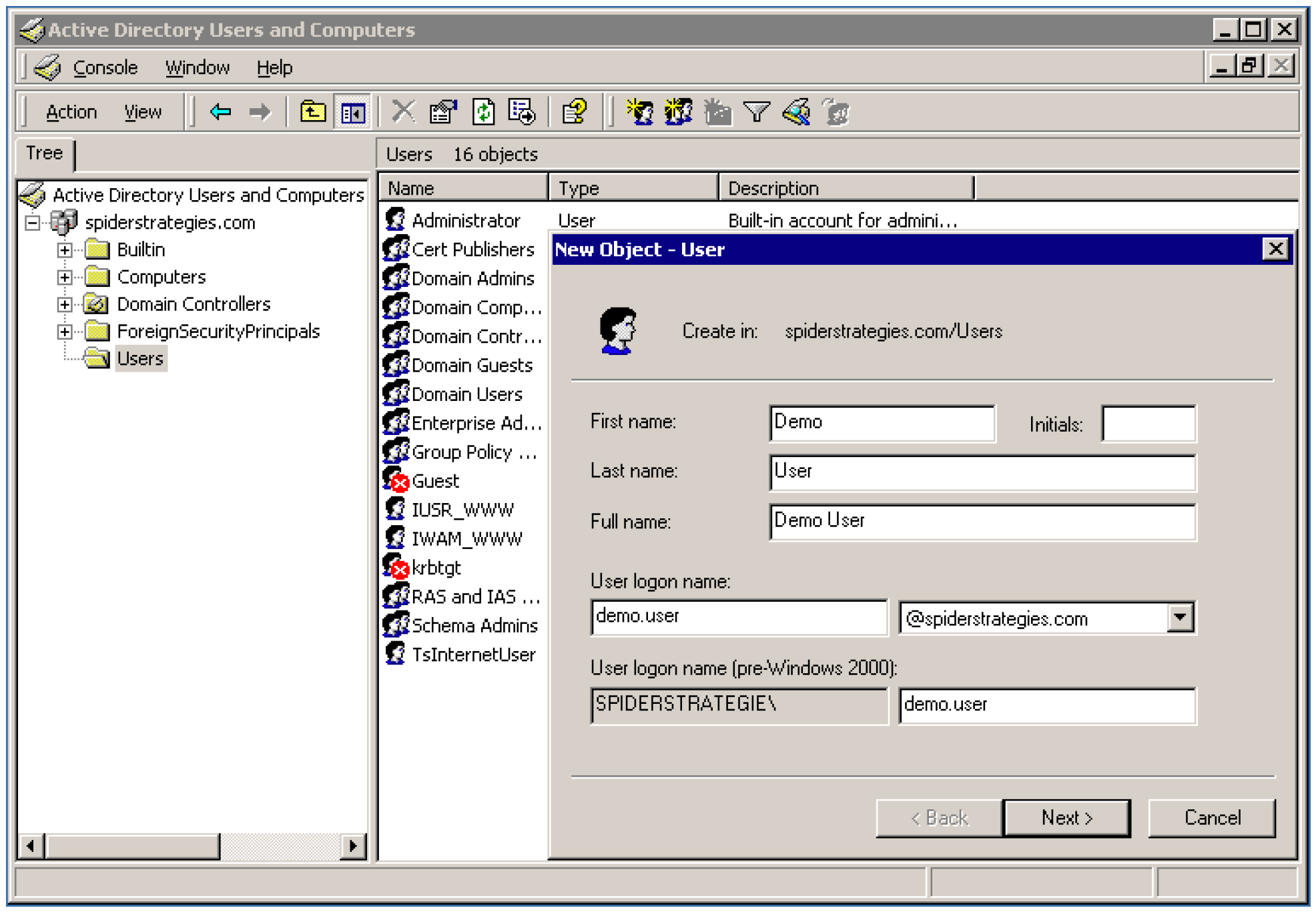1316x914 pixels.
Task: Click the Initials input field
Action: pos(1148,424)
